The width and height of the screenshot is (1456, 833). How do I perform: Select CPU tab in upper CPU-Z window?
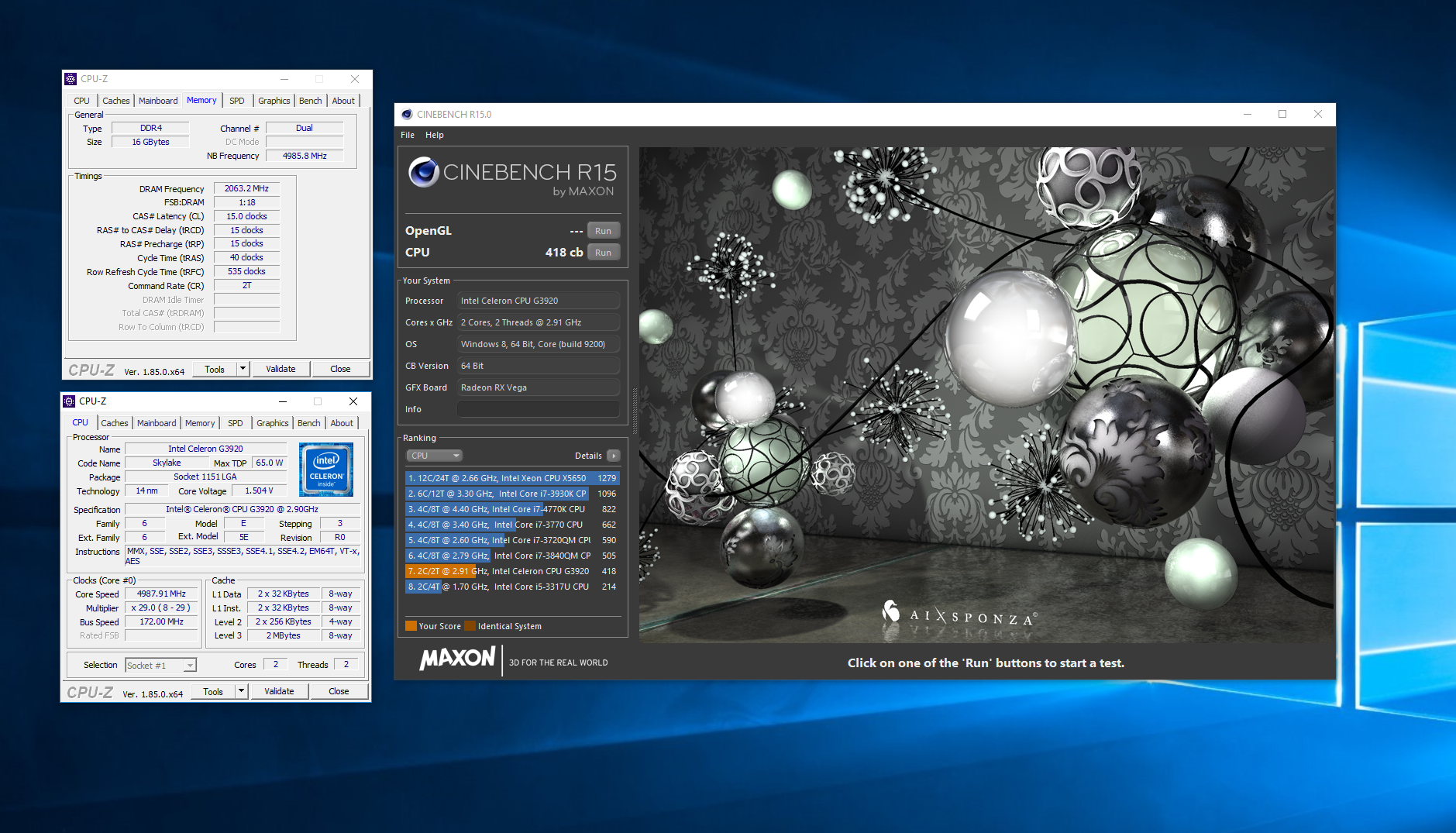point(82,101)
